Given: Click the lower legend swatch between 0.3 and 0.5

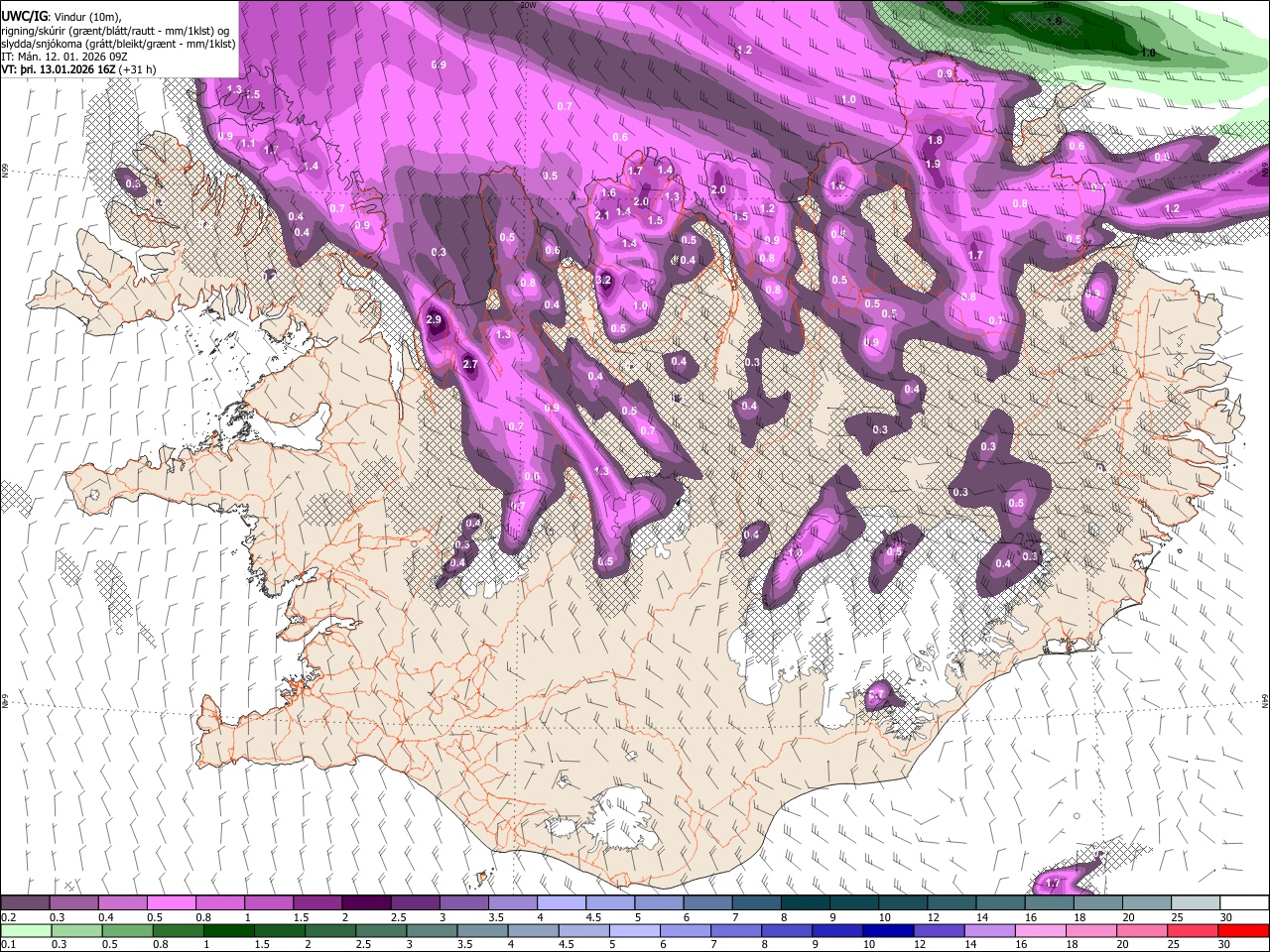Looking at the screenshot, I should click(x=76, y=930).
